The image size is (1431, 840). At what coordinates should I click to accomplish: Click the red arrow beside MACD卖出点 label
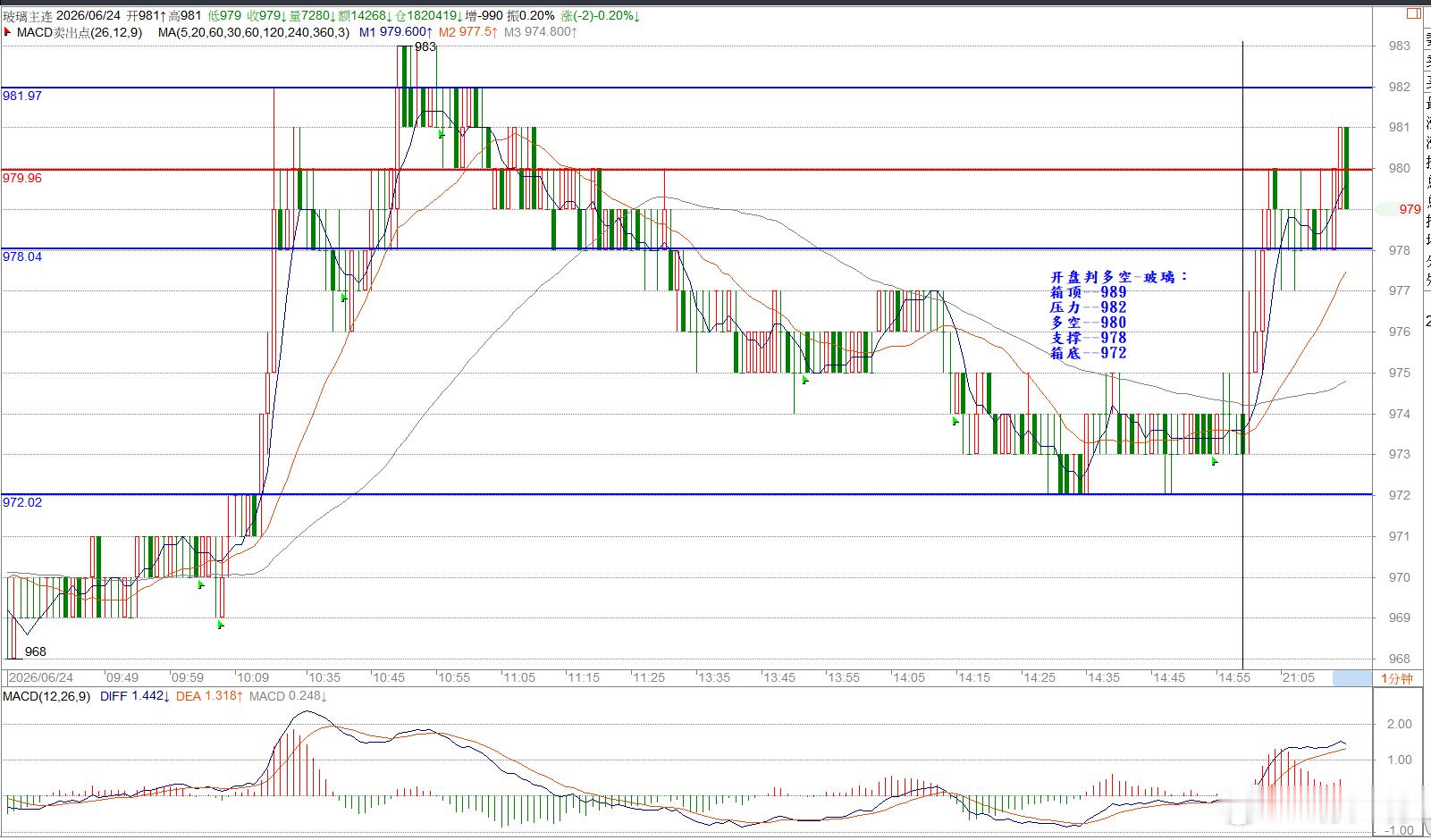8,32
